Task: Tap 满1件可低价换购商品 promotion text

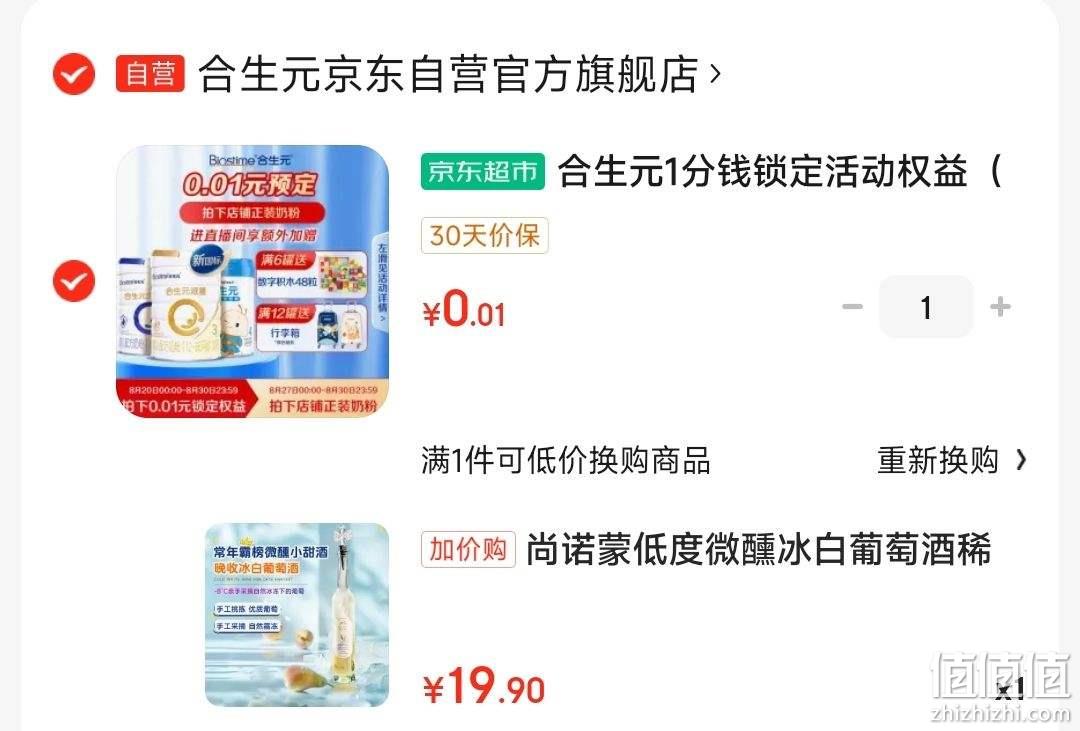Action: click(565, 460)
